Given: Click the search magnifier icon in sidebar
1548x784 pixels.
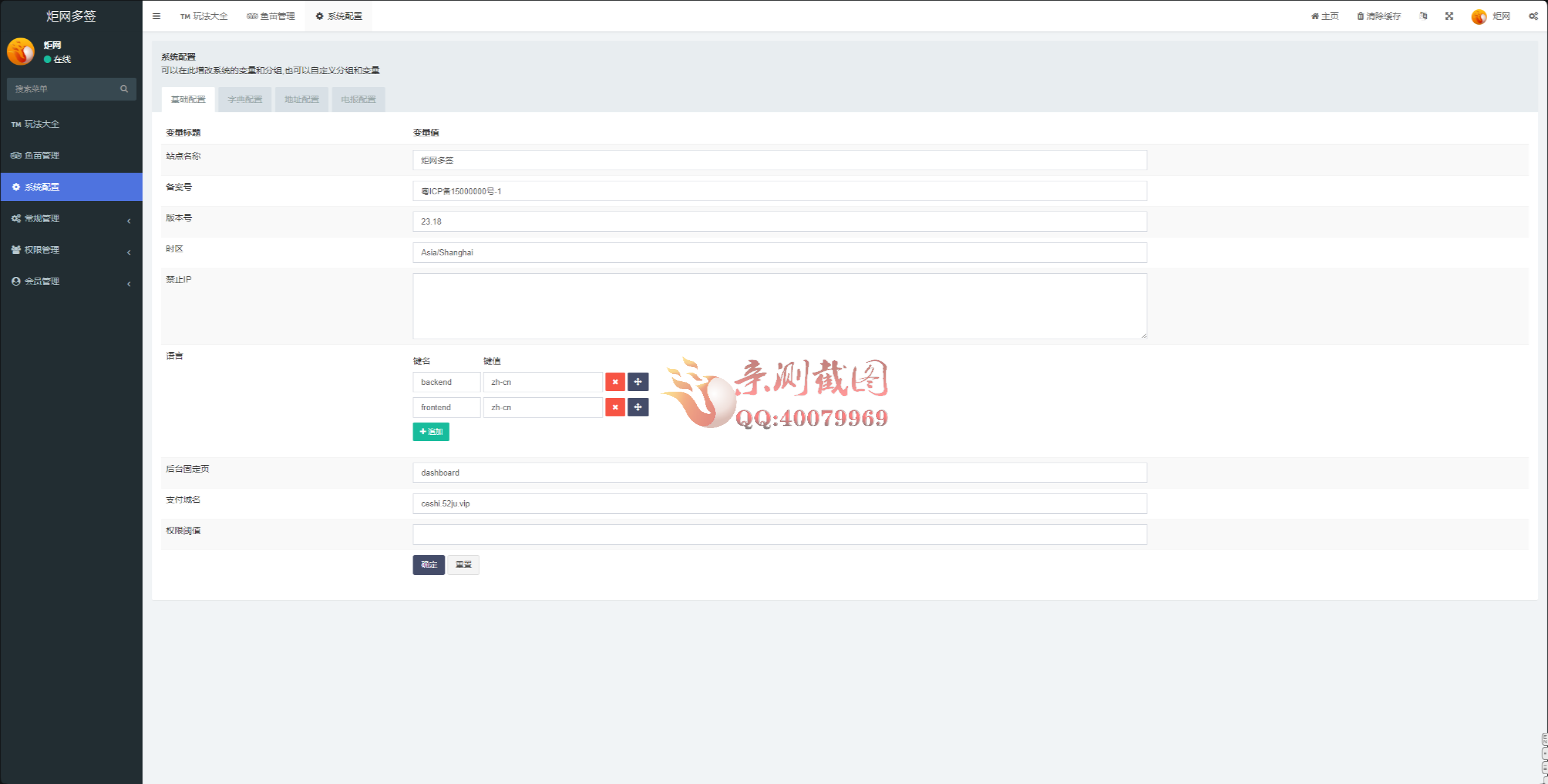Looking at the screenshot, I should point(124,89).
